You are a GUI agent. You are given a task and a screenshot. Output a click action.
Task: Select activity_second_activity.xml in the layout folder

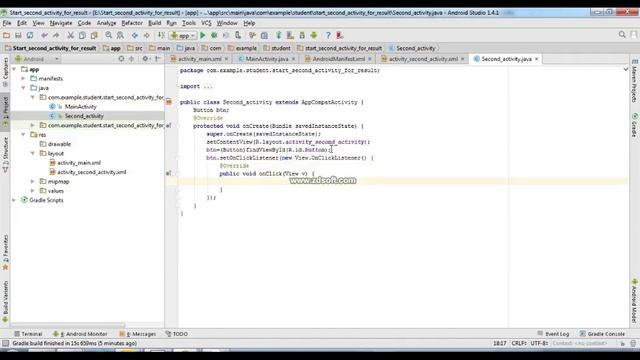point(91,172)
